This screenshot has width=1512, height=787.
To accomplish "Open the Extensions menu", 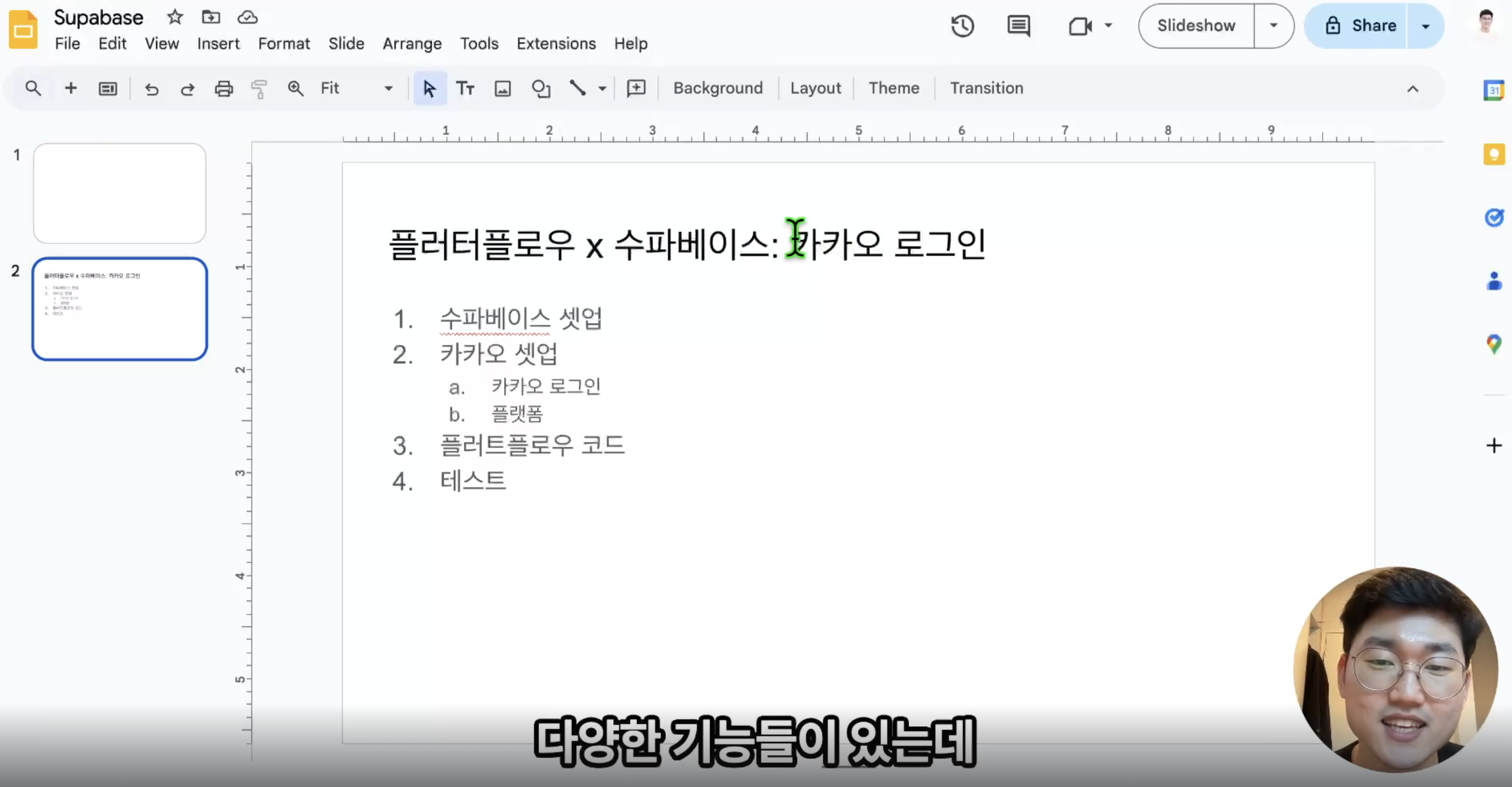I will tap(556, 43).
